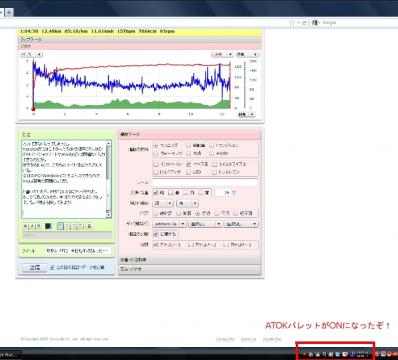Image resolution: width=398 pixels, height=360 pixels.
Task: Click inside the タイトル title field
Action: (x=79, y=251)
